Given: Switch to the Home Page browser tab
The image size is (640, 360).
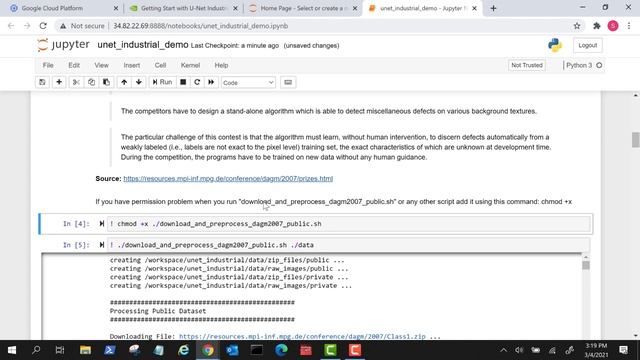Looking at the screenshot, I should point(302,8).
